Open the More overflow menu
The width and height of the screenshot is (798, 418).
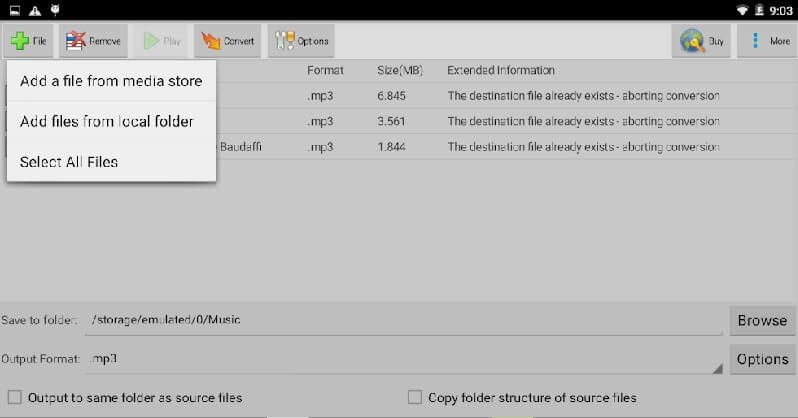pos(767,41)
